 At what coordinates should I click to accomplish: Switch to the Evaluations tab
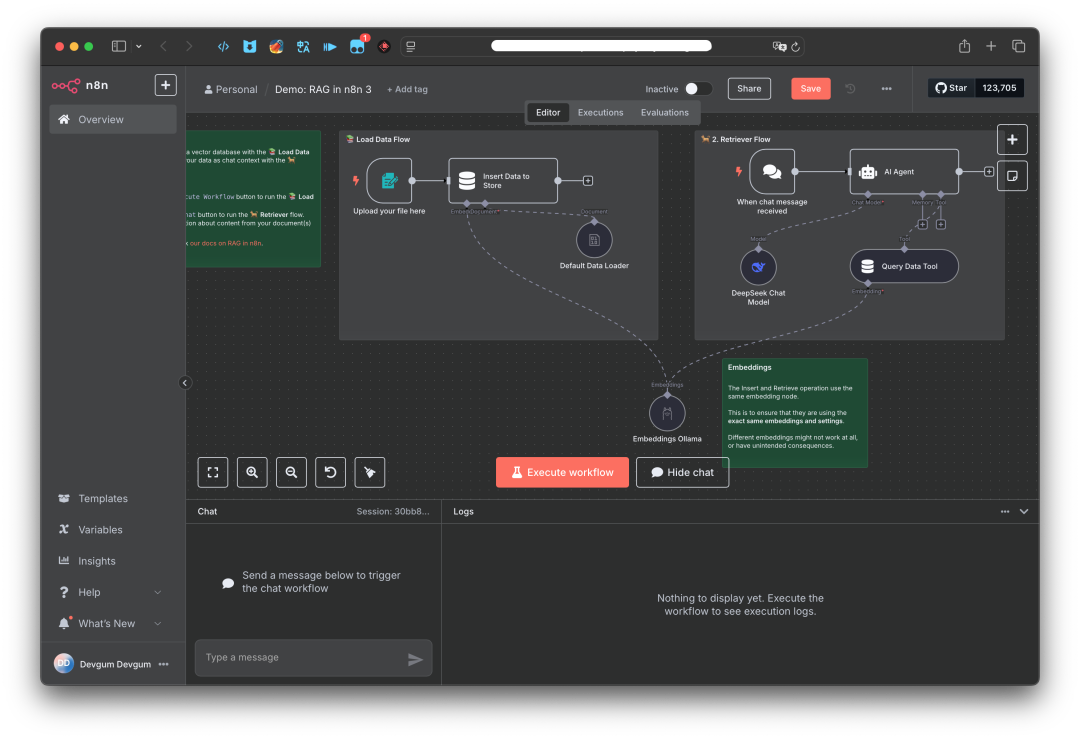(x=664, y=112)
